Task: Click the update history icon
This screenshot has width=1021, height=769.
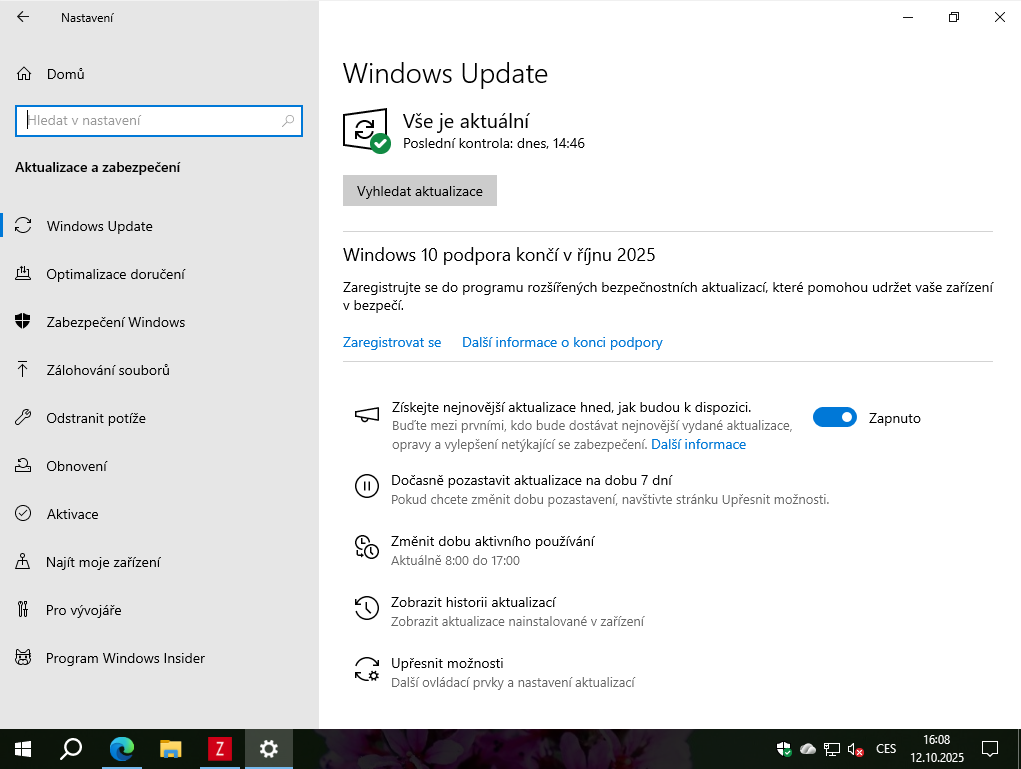Action: [367, 608]
